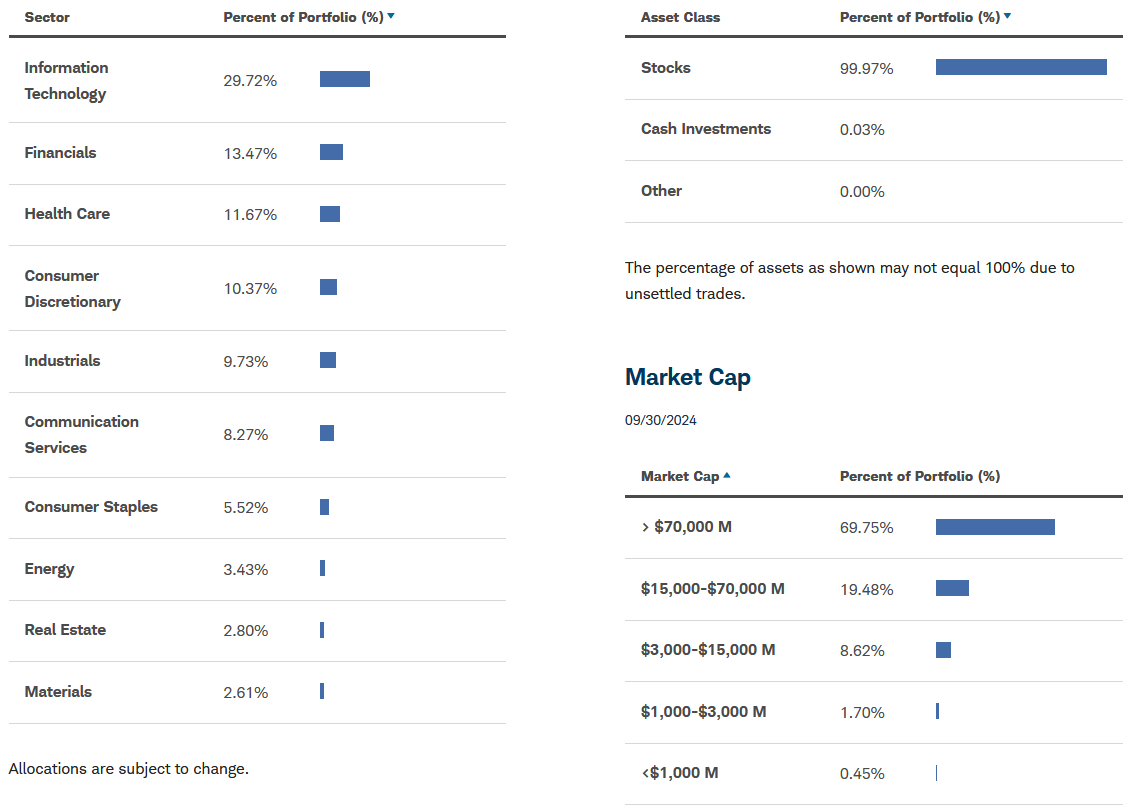1144x810 pixels.
Task: Click the 2.80% value
Action: tap(245, 631)
